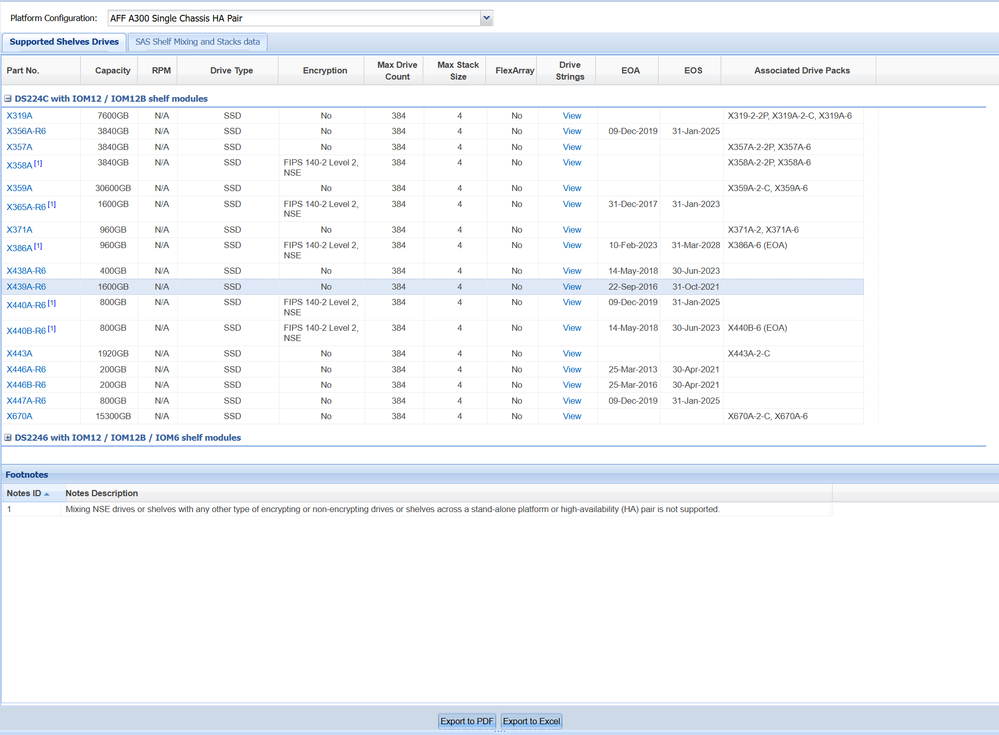
Task: Click the EOA column header
Action: click(x=630, y=71)
